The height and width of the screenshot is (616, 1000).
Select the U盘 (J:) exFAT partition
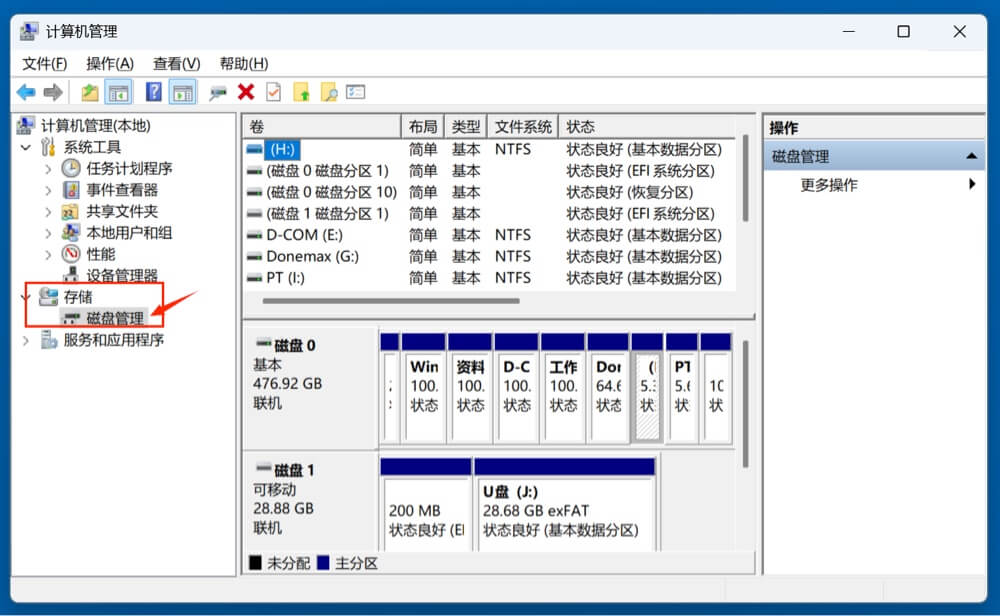click(x=564, y=512)
